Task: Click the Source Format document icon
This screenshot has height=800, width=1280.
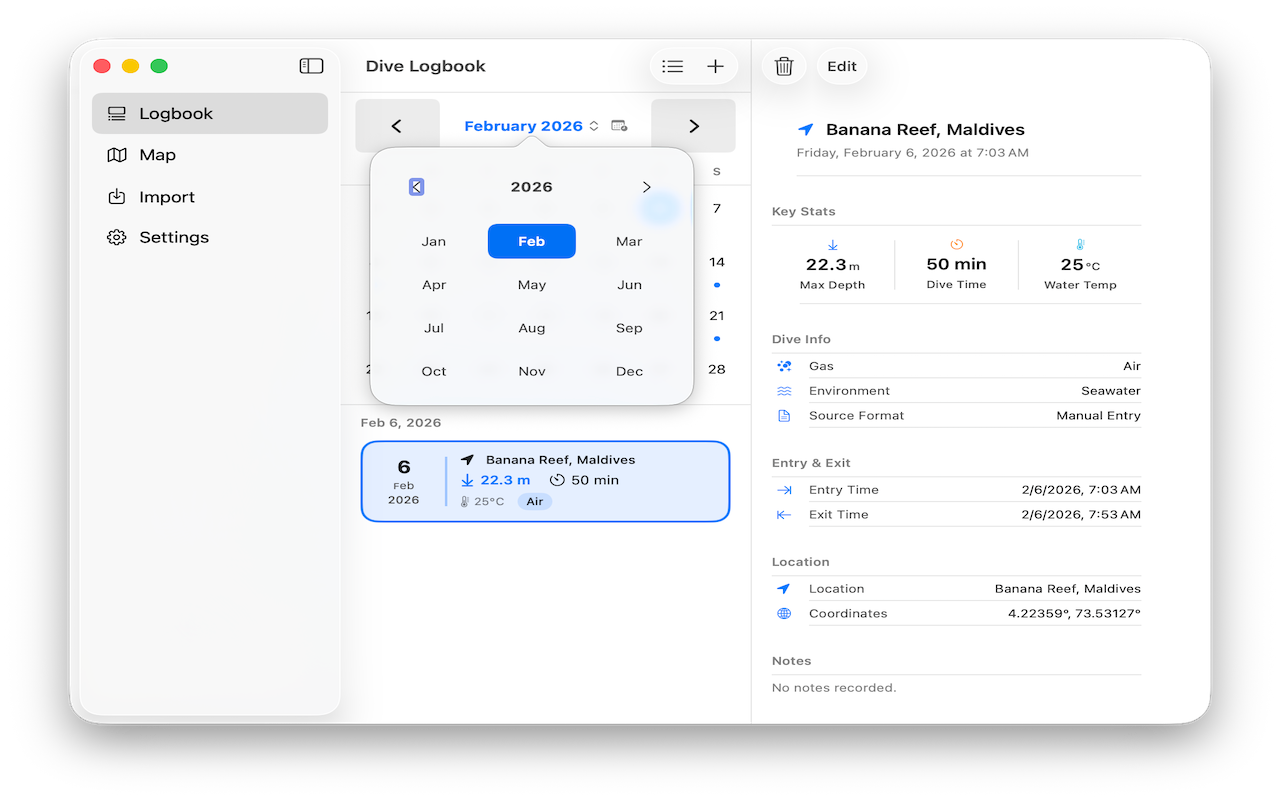Action: point(784,416)
